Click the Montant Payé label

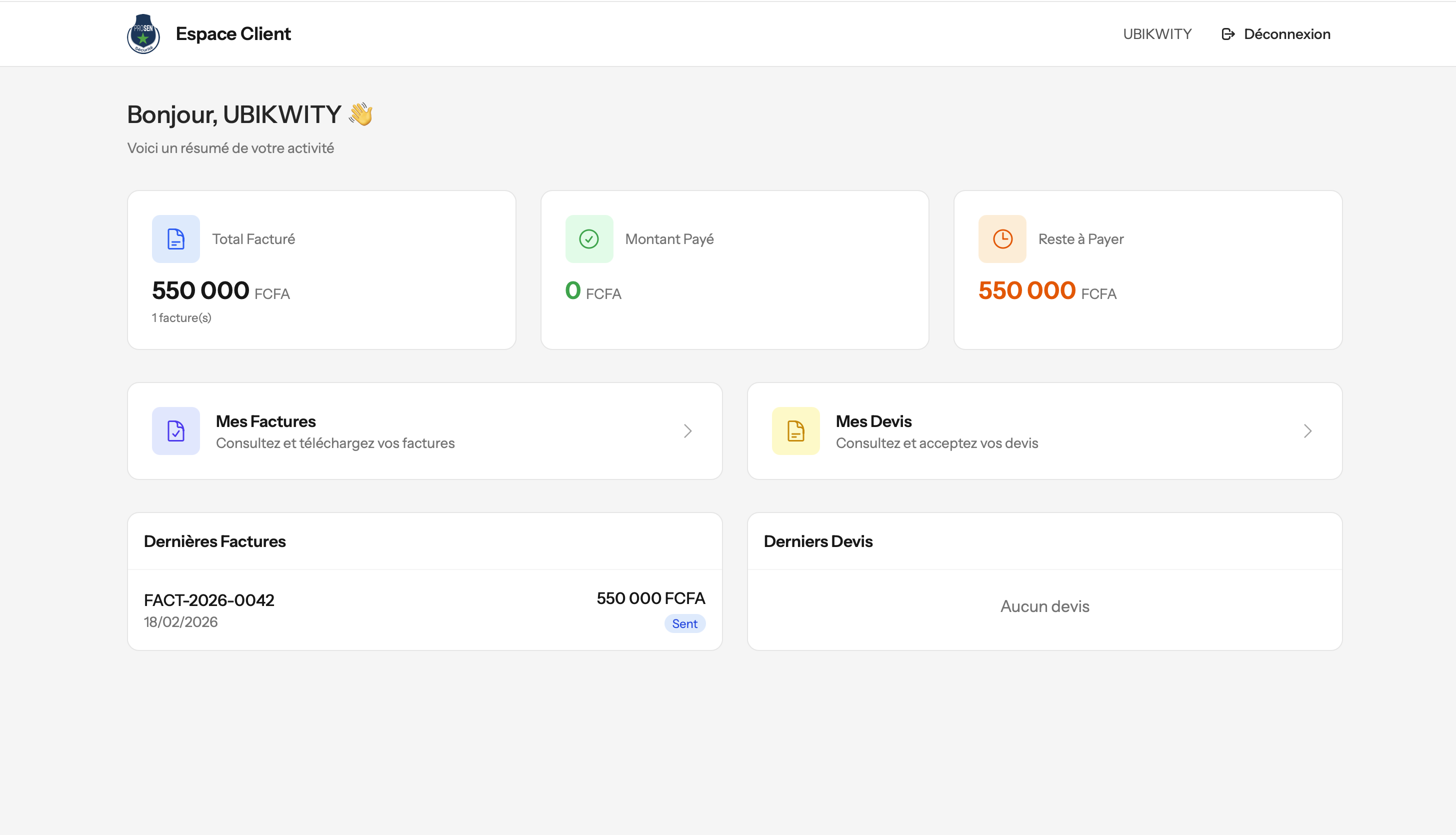point(669,239)
